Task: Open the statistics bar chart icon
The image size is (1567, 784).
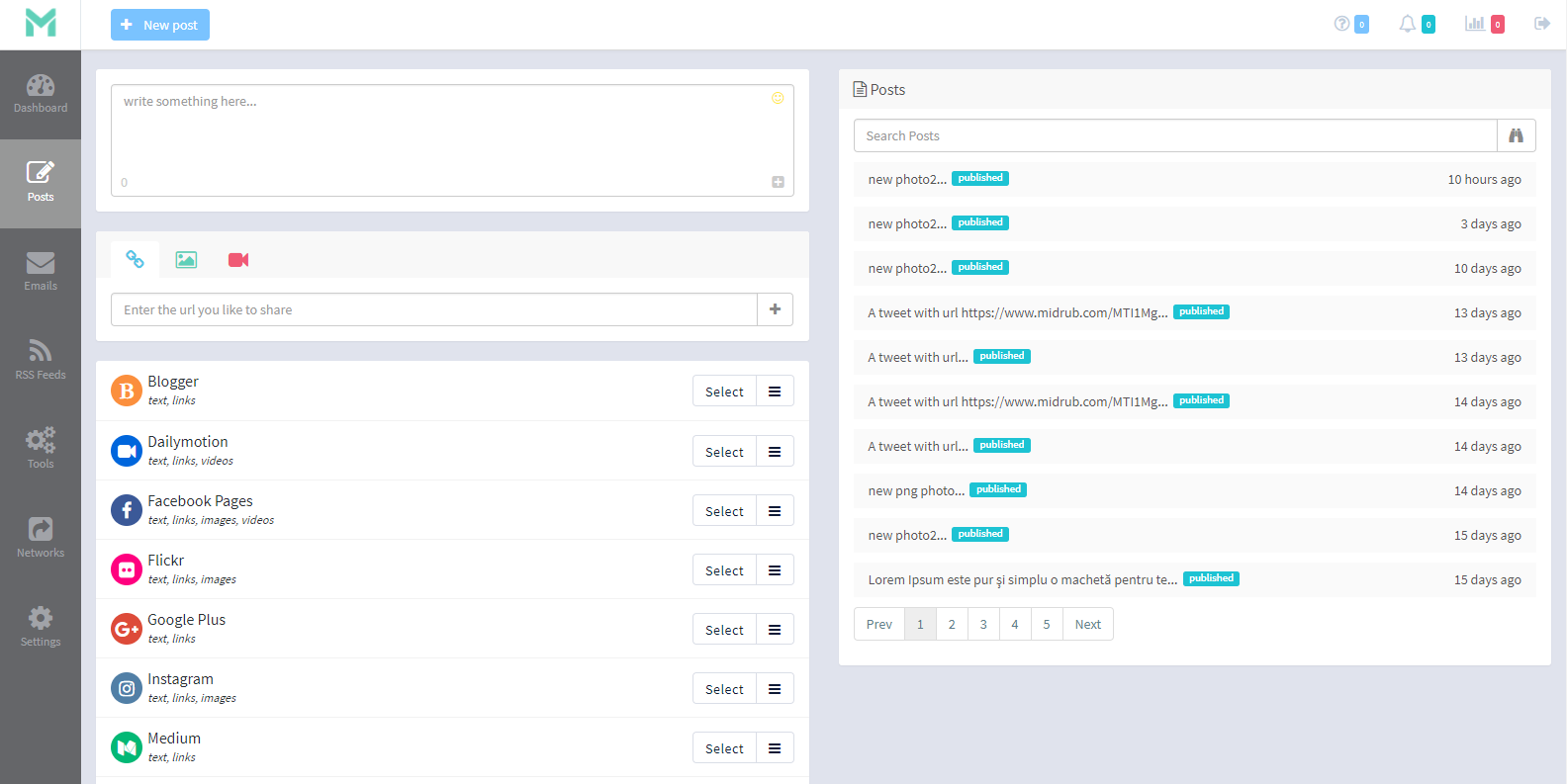Action: coord(1474,24)
